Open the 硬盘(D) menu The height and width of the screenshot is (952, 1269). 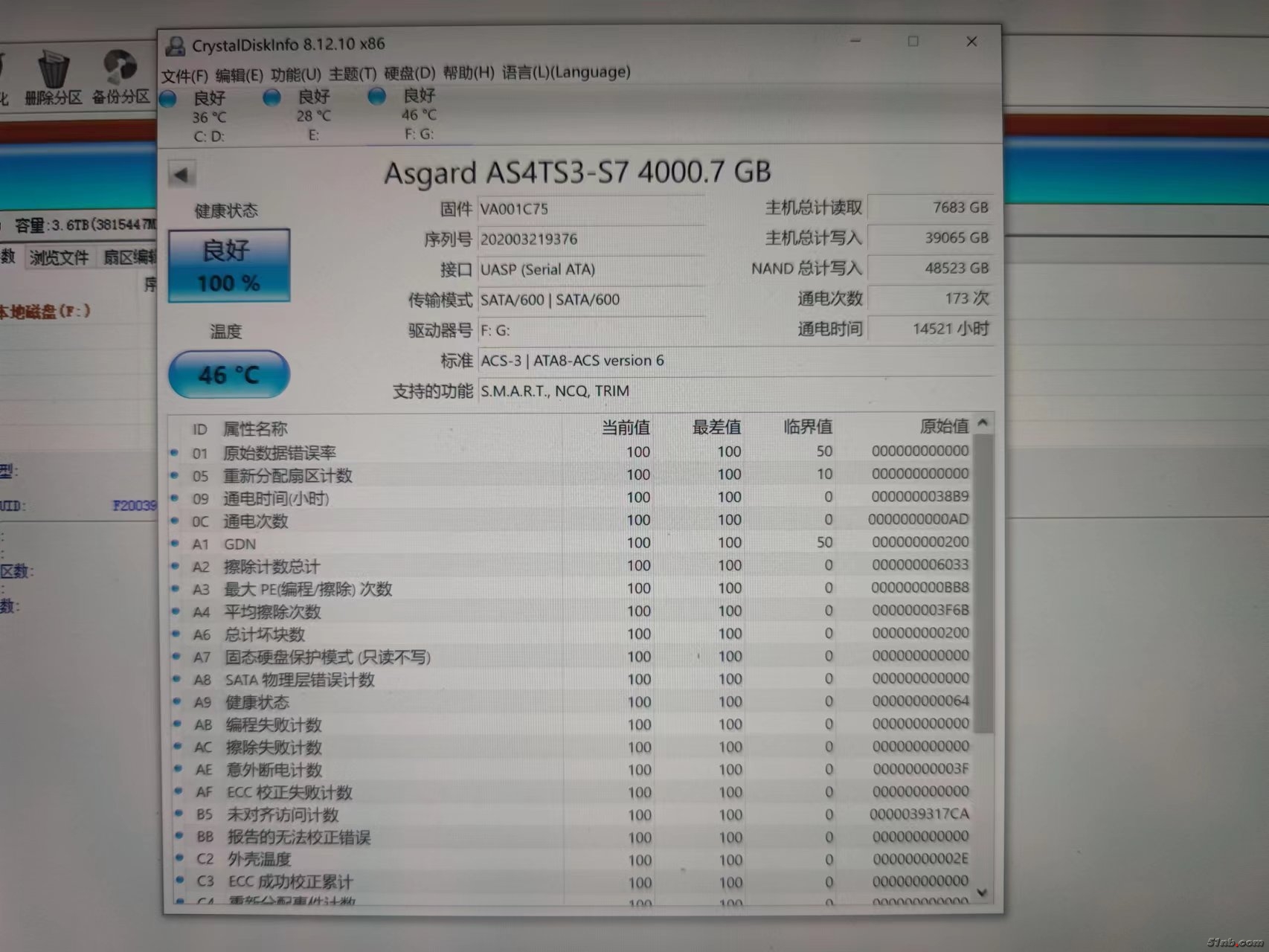tap(409, 73)
